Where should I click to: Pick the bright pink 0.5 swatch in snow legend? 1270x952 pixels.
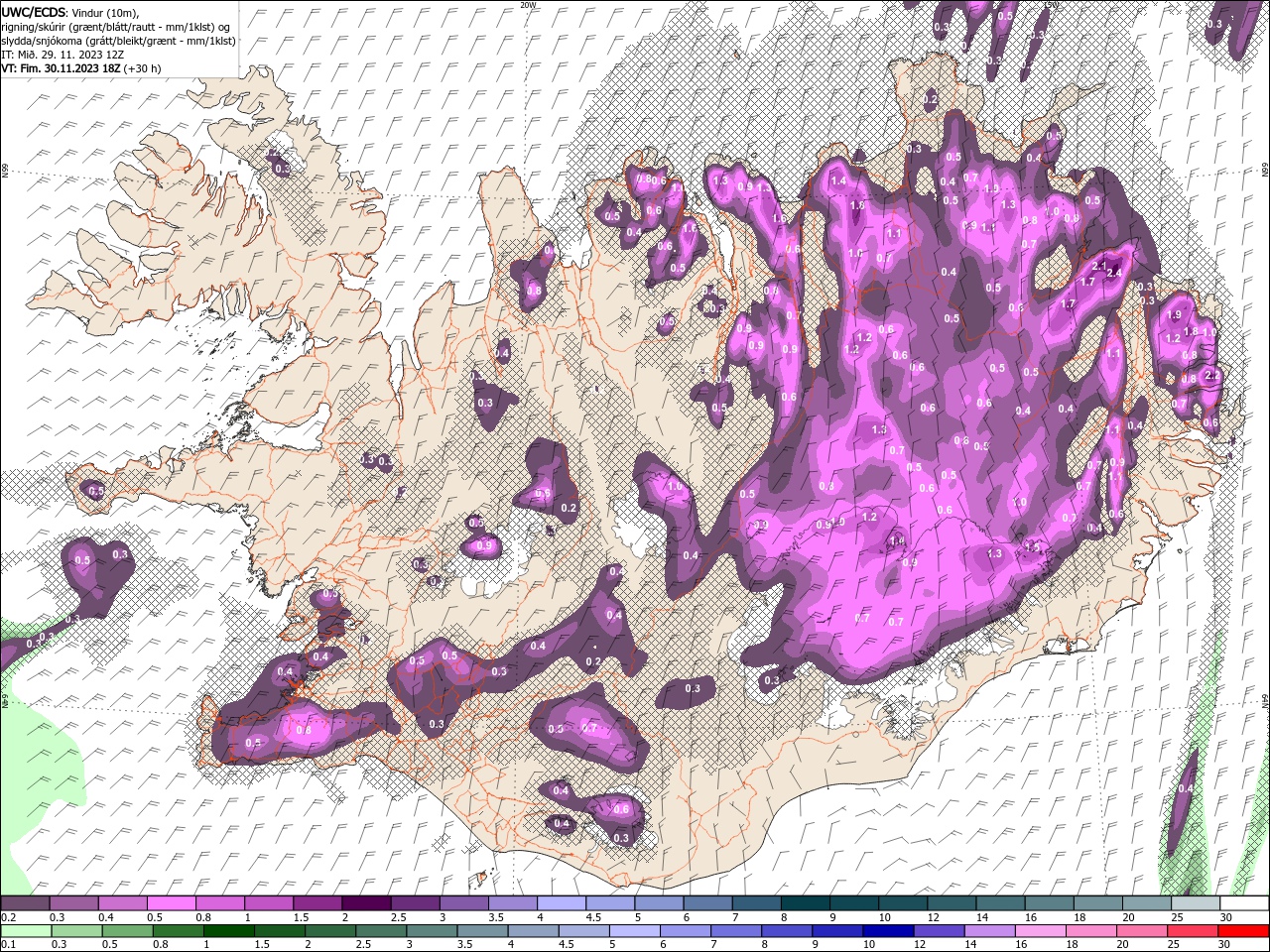coord(171,903)
